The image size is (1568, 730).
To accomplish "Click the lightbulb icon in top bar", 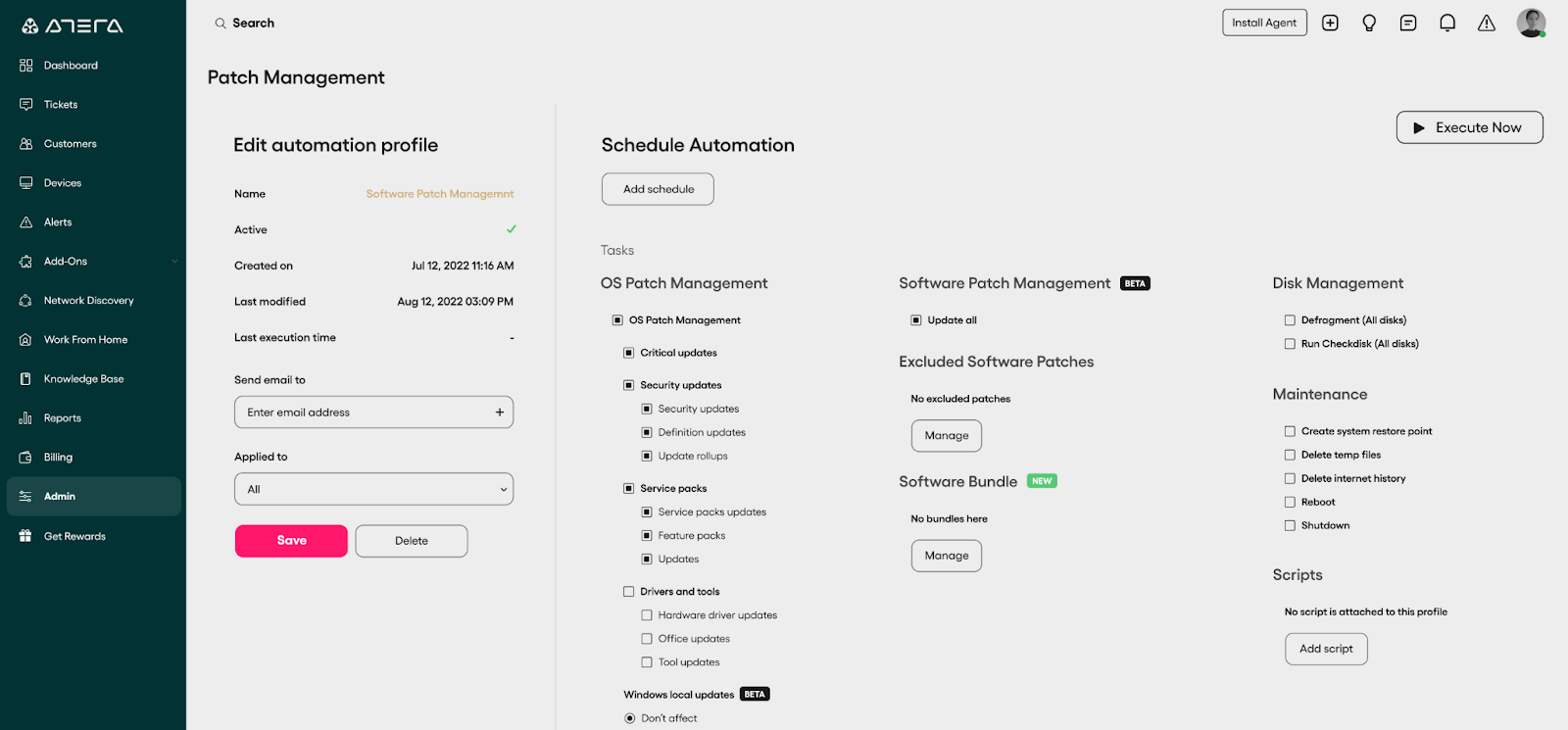I will pyautogui.click(x=1369, y=23).
